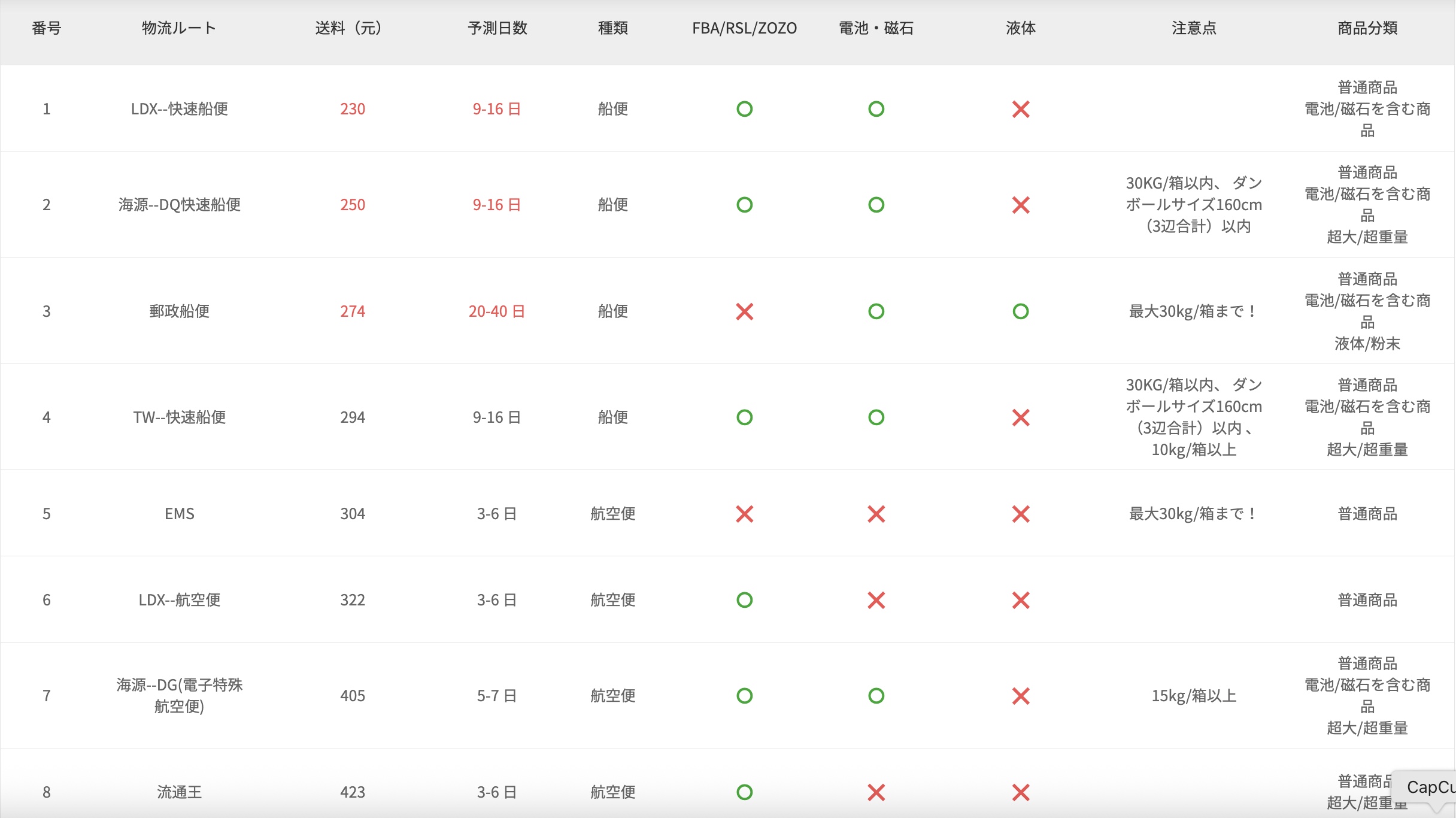Click red X in 郵政船便 FBA/RSL/ZOZO column
The width and height of the screenshot is (1456, 818).
coord(744,311)
